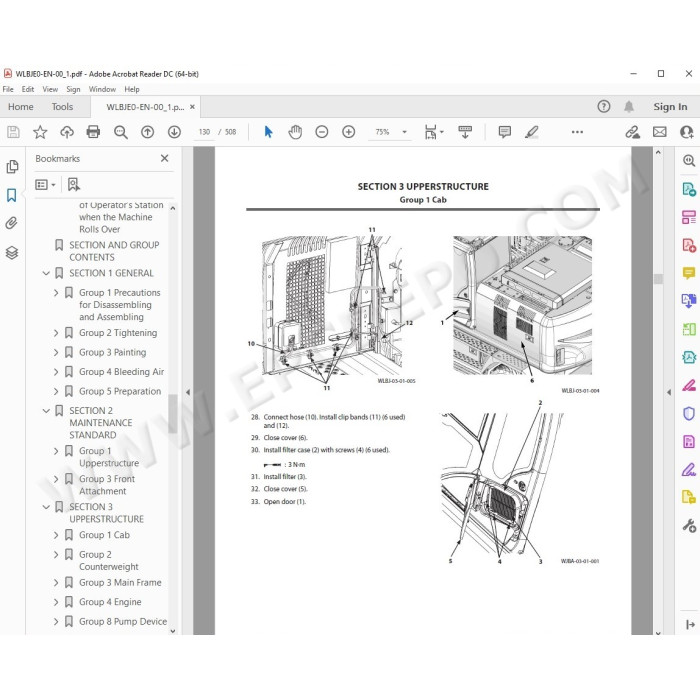Close the Bookmarks panel
The width and height of the screenshot is (700, 700).
[164, 158]
